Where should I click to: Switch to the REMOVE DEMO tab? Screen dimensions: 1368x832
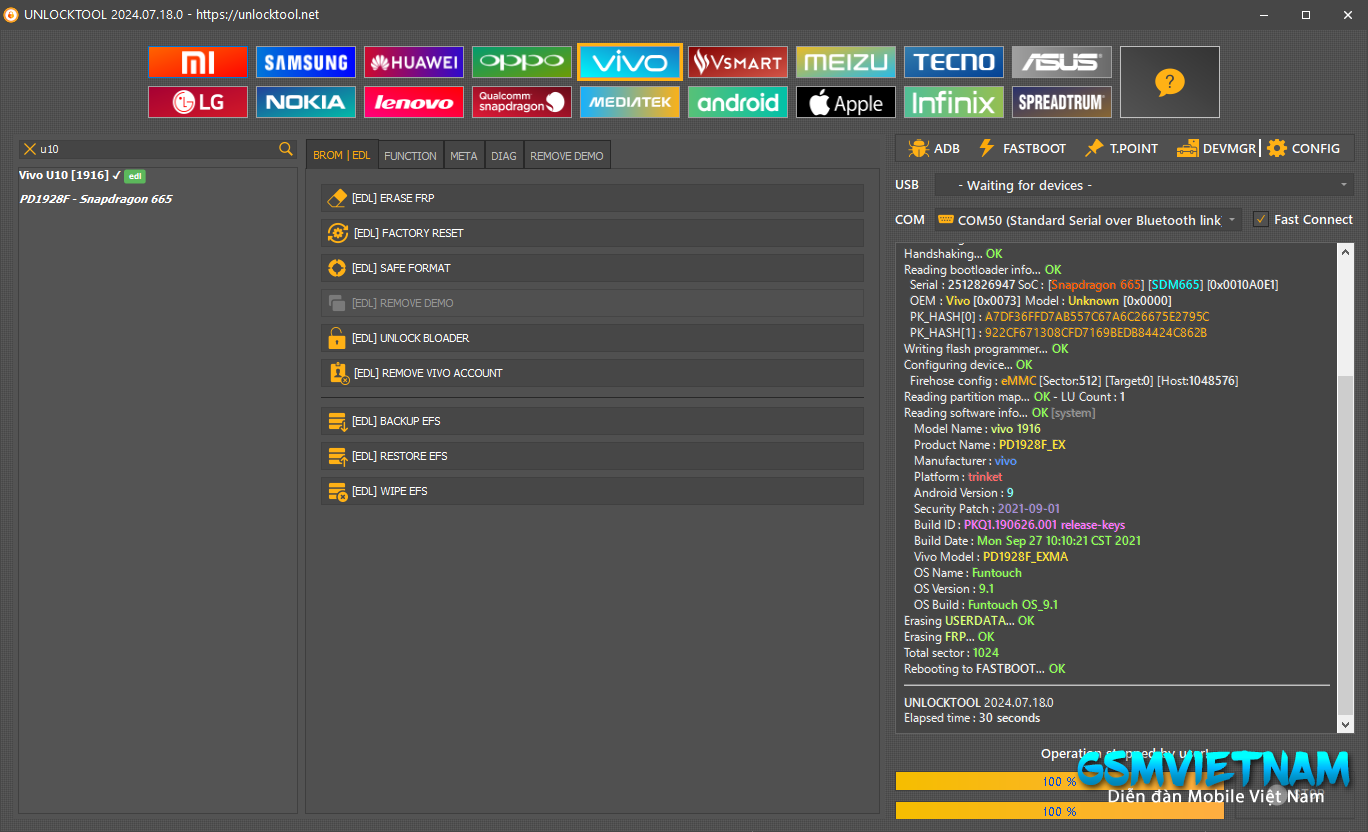pyautogui.click(x=567, y=155)
